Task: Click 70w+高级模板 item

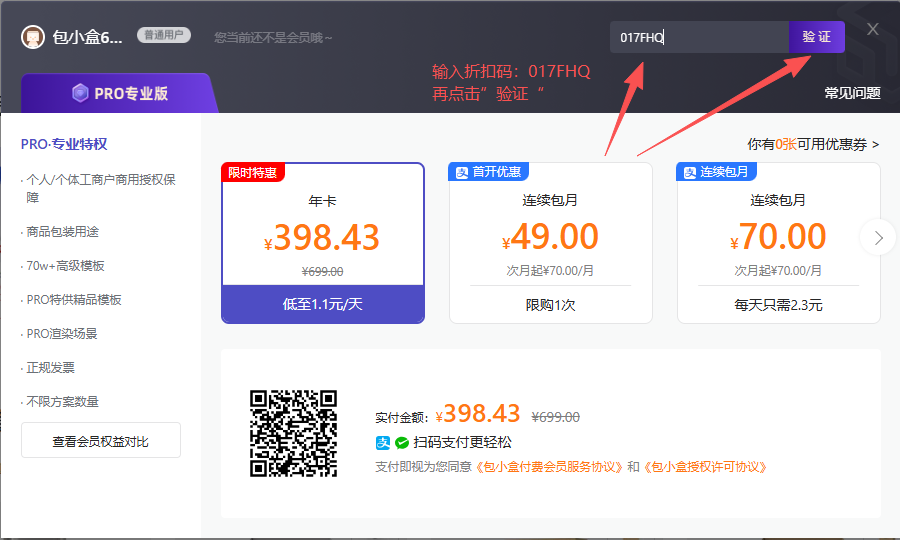Action: [63, 266]
